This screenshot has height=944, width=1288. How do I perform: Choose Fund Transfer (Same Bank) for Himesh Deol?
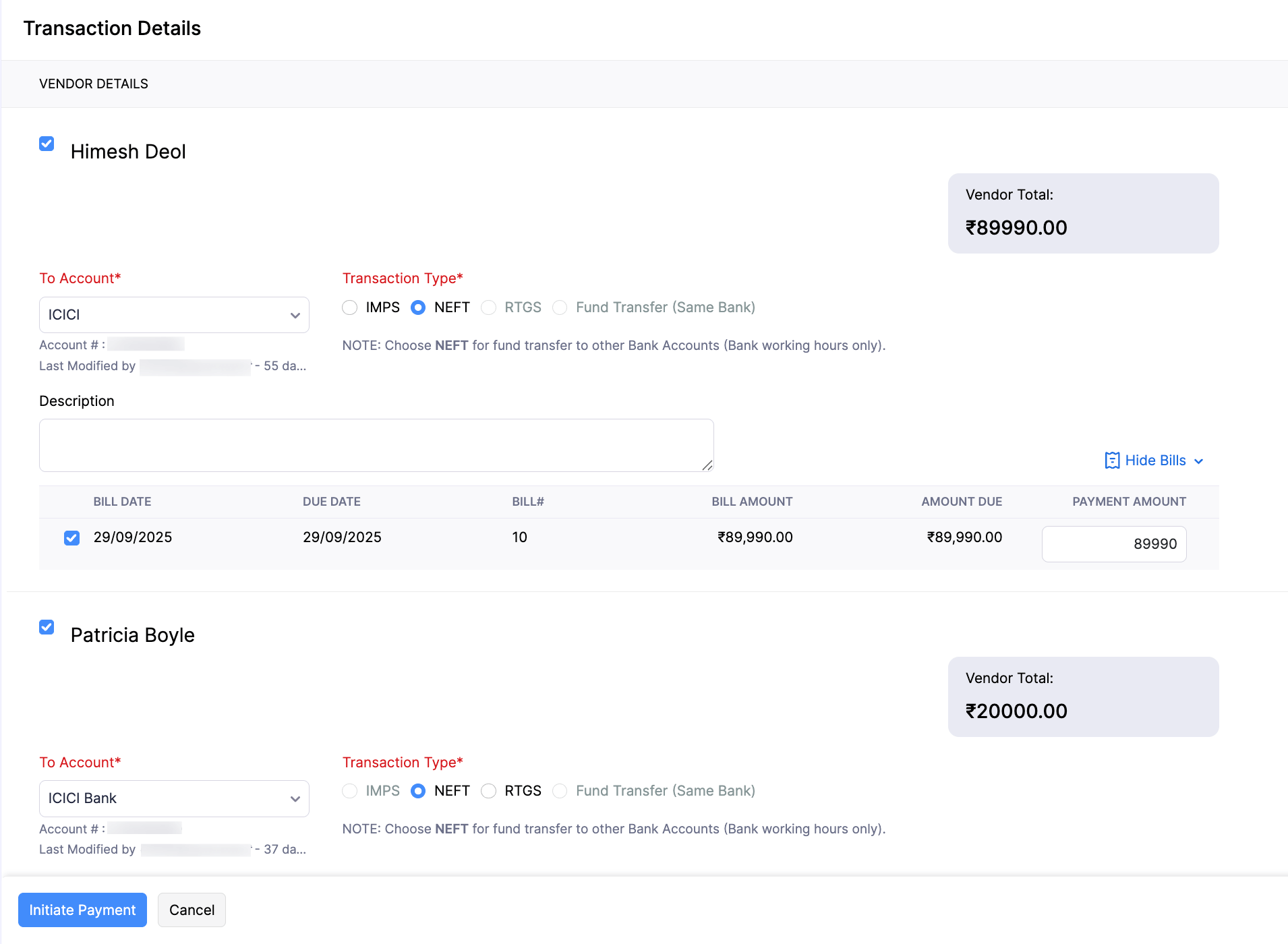(x=560, y=307)
